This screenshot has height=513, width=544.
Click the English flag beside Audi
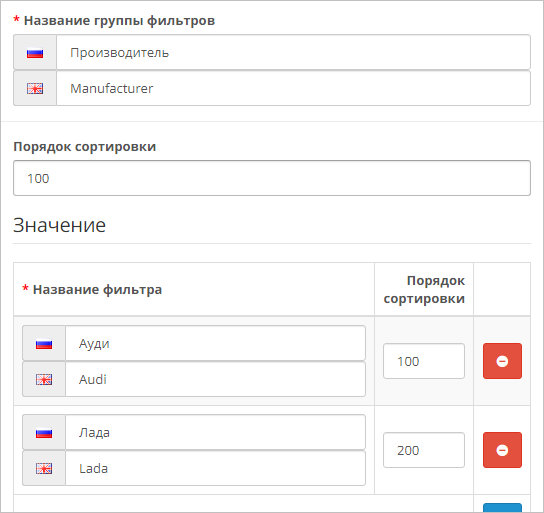[44, 379]
